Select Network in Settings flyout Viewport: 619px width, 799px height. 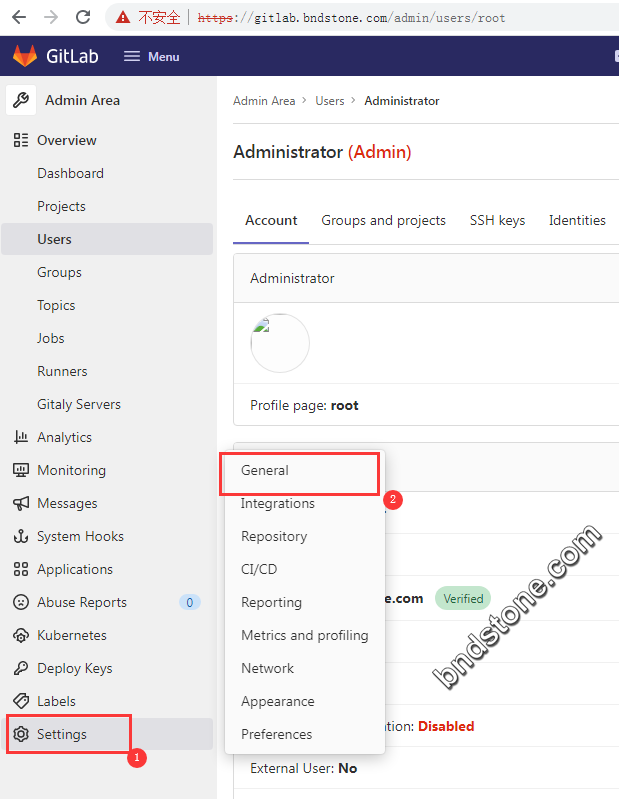tap(305, 668)
